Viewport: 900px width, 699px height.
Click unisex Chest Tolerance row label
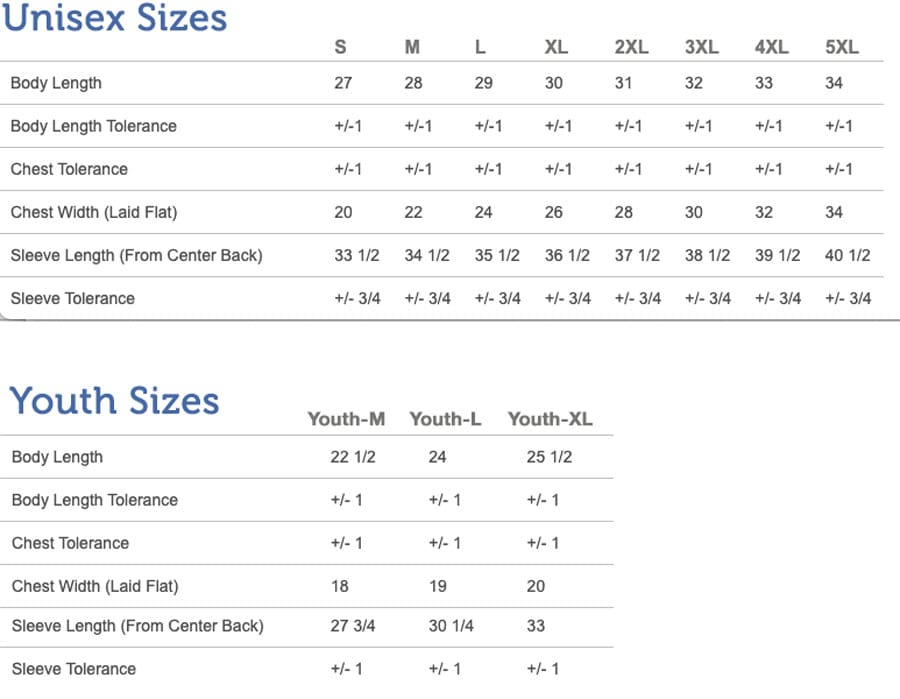click(x=69, y=169)
